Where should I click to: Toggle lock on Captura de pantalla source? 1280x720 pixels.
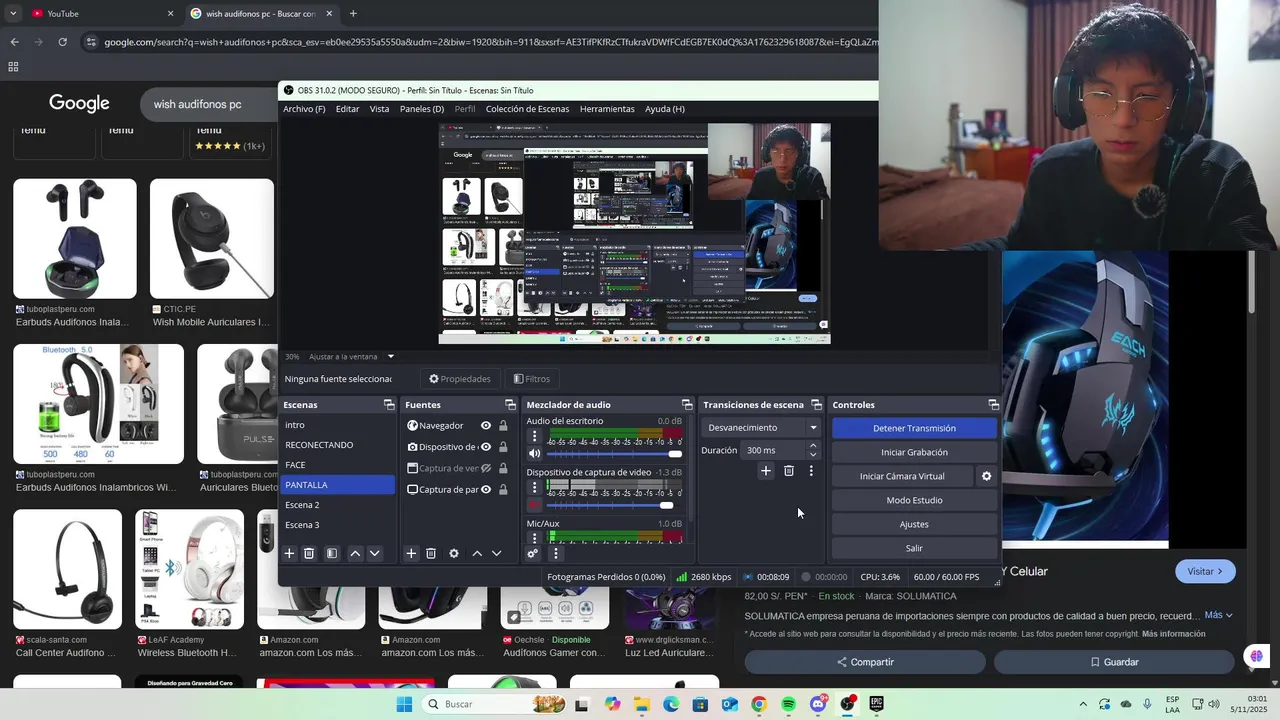pos(503,489)
